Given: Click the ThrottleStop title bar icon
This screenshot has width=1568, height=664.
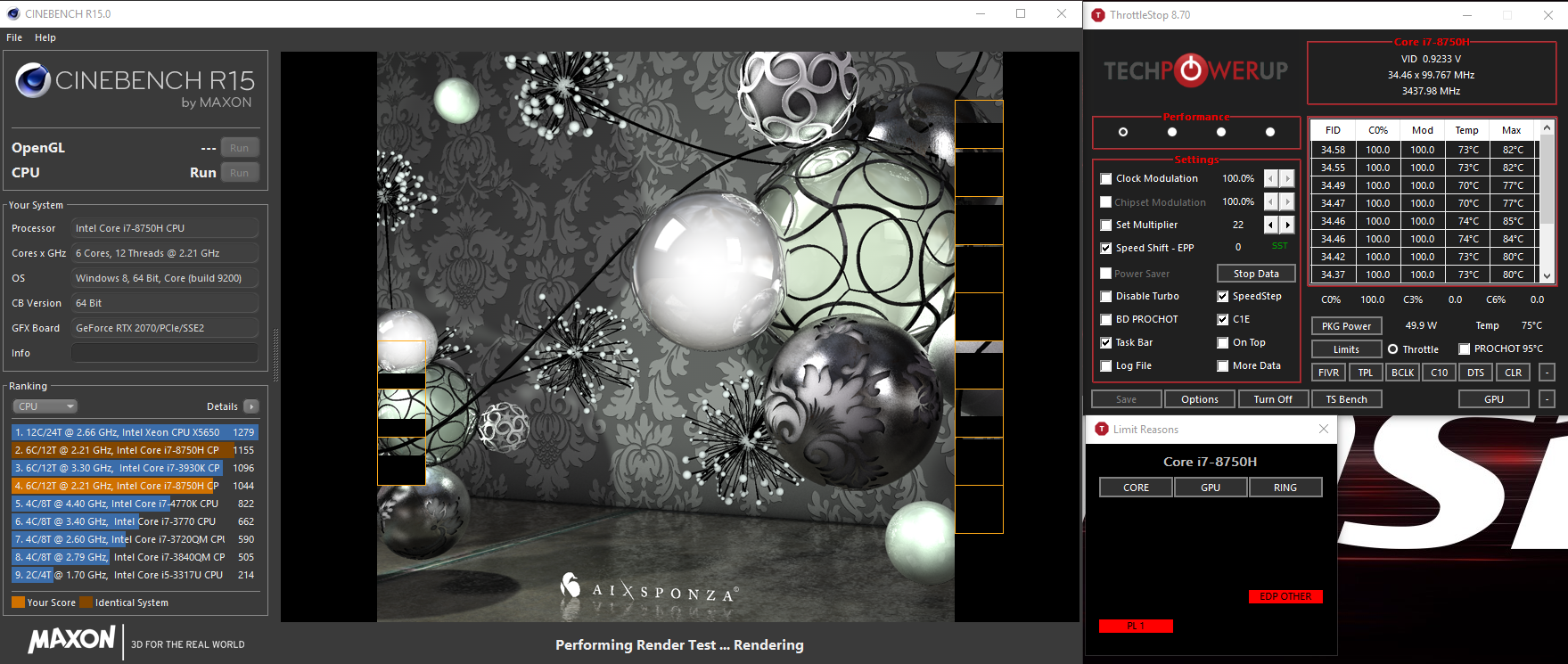Looking at the screenshot, I should [x=1098, y=14].
